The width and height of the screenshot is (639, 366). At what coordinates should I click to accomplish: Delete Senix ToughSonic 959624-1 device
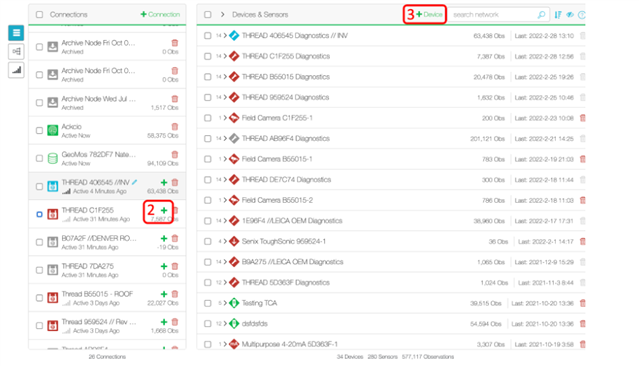[583, 241]
